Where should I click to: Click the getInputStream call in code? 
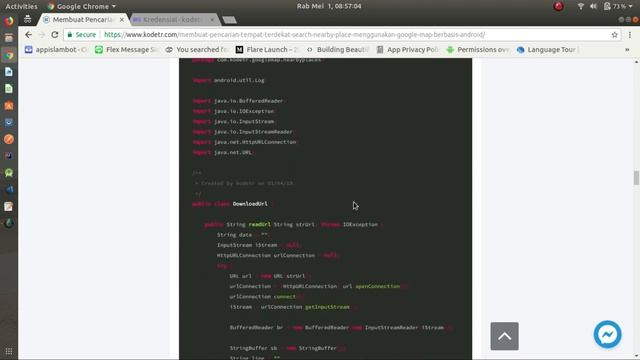[x=327, y=307]
